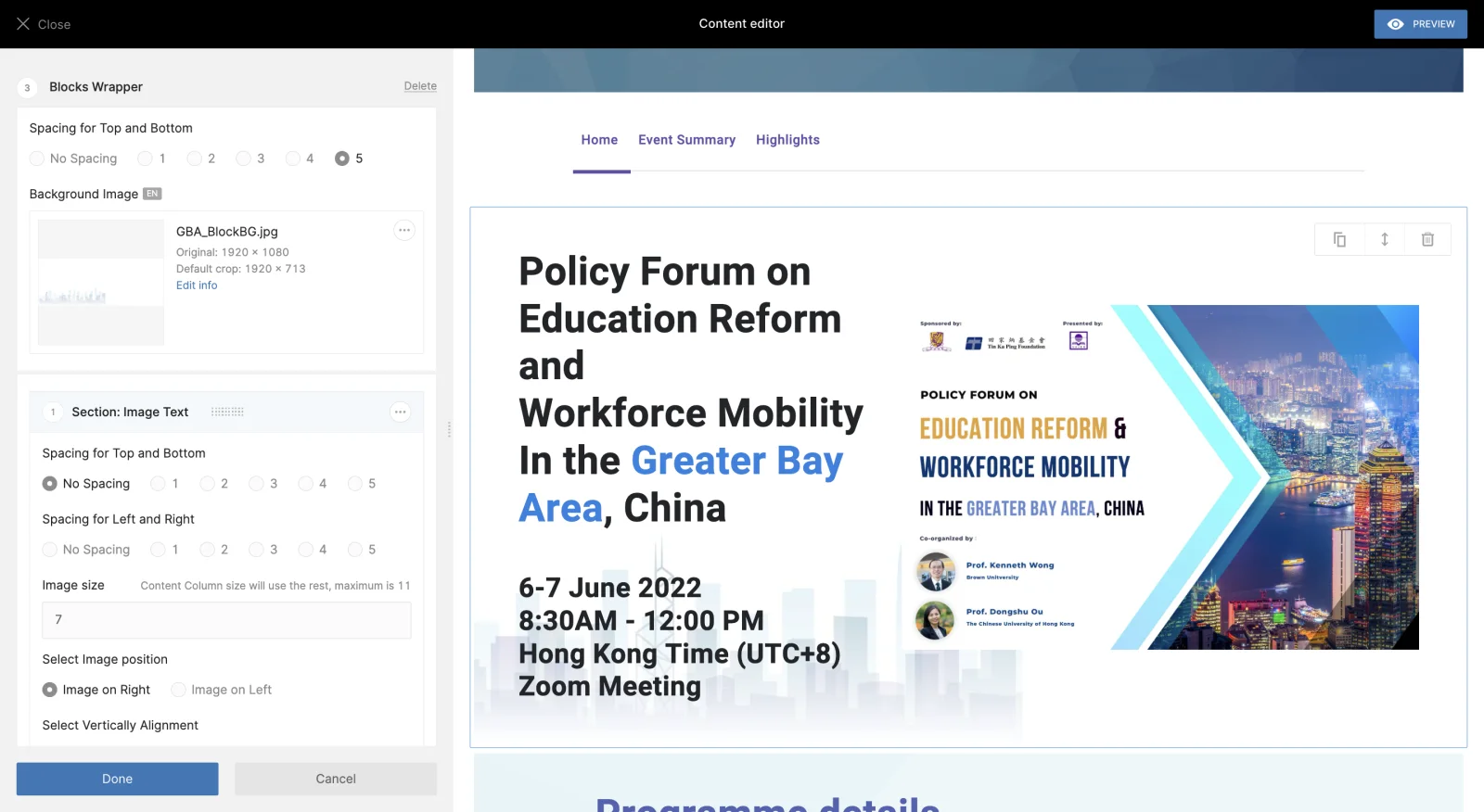Click the X close icon

(x=23, y=23)
